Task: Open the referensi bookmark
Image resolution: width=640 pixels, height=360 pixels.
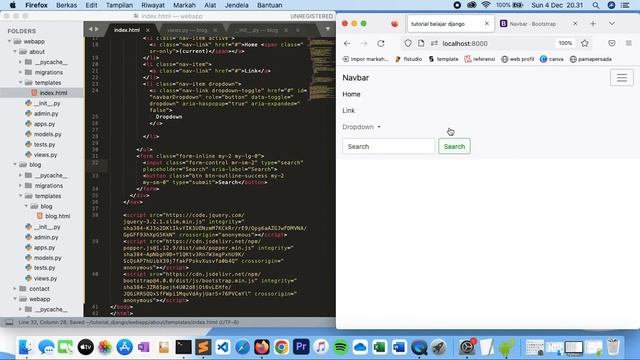Action: pos(480,59)
